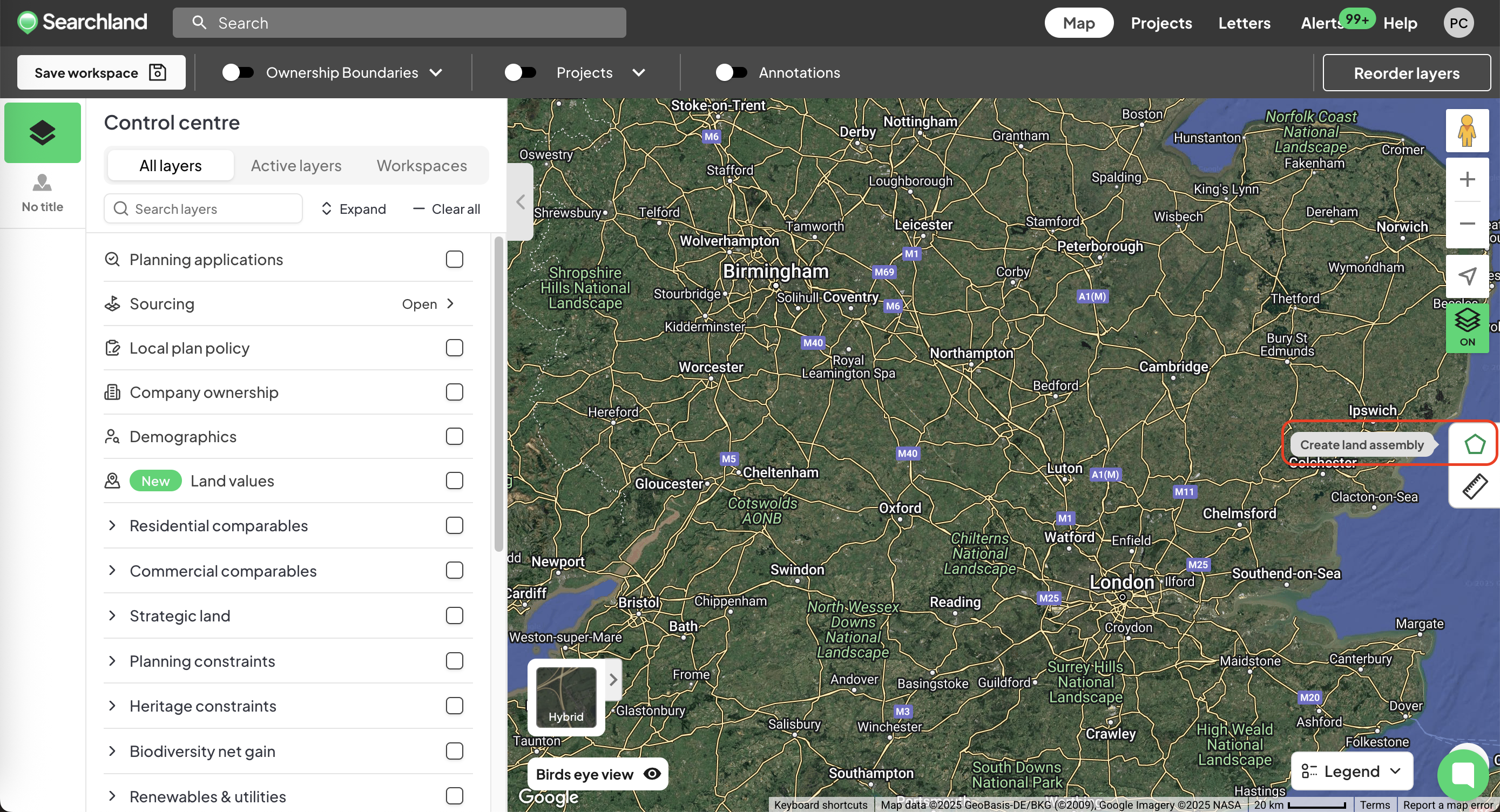Open the Letters nav item
Image resolution: width=1500 pixels, height=812 pixels.
(x=1245, y=23)
